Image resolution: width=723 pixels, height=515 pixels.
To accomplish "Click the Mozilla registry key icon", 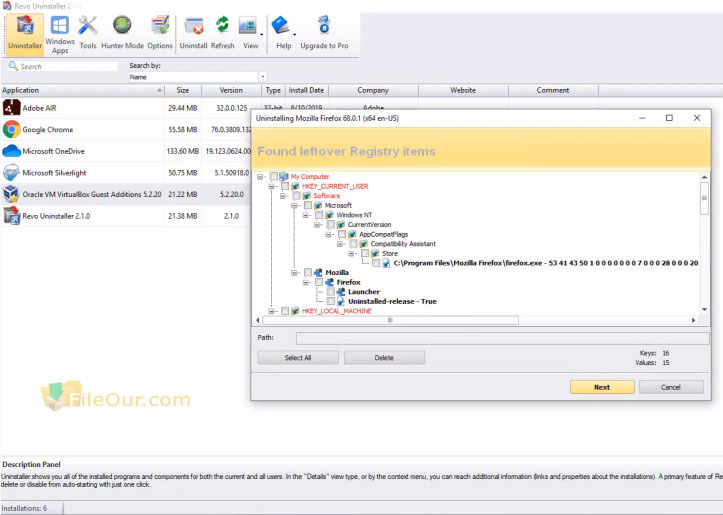I will coord(318,272).
